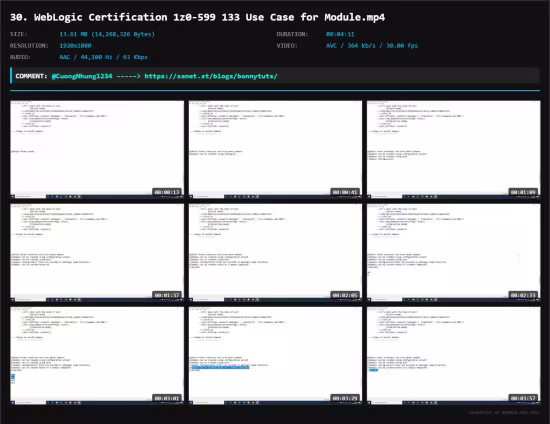Click the 00:00:13 timestamp badge

pos(167,192)
